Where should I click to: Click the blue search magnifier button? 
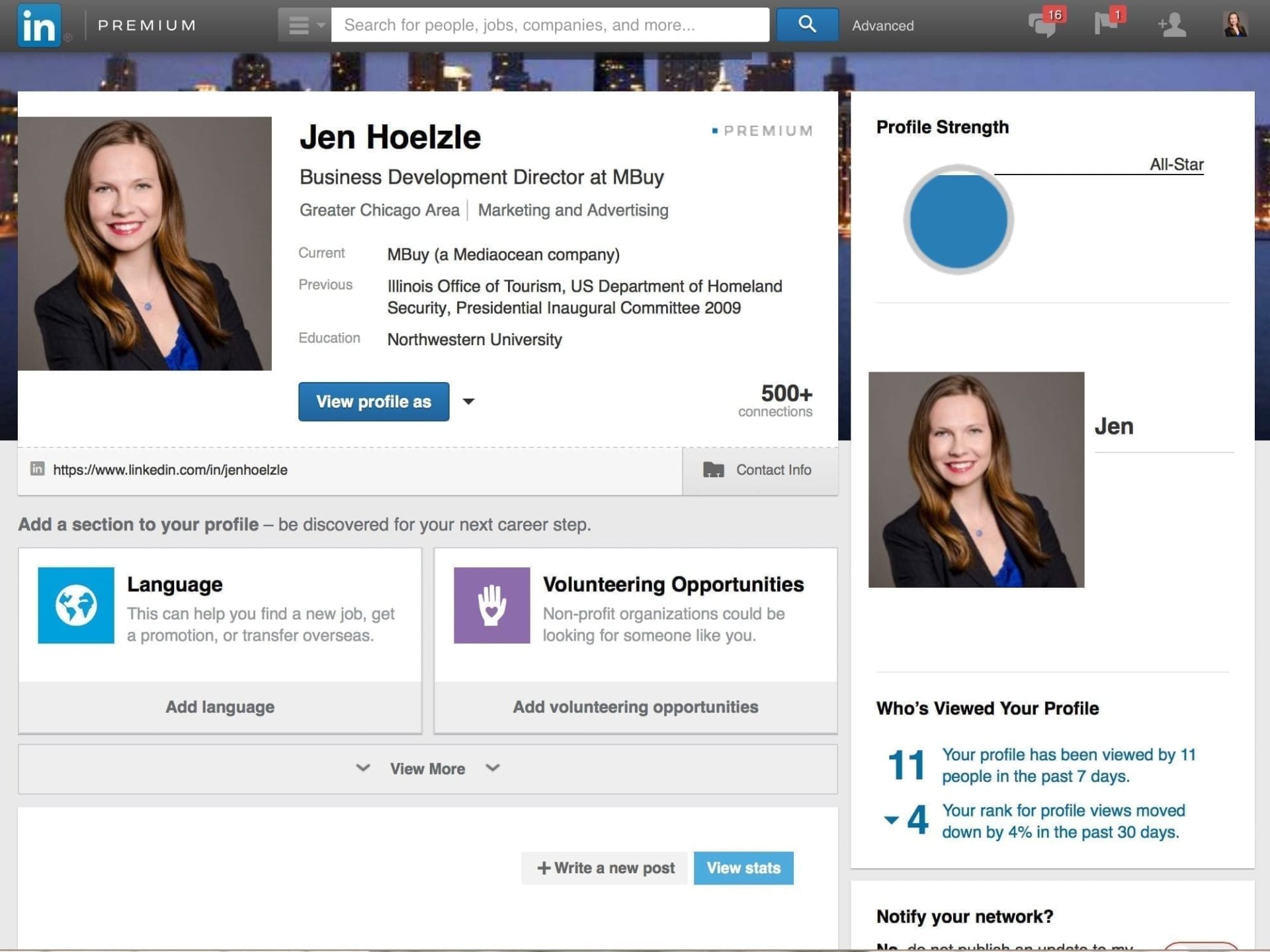(807, 25)
